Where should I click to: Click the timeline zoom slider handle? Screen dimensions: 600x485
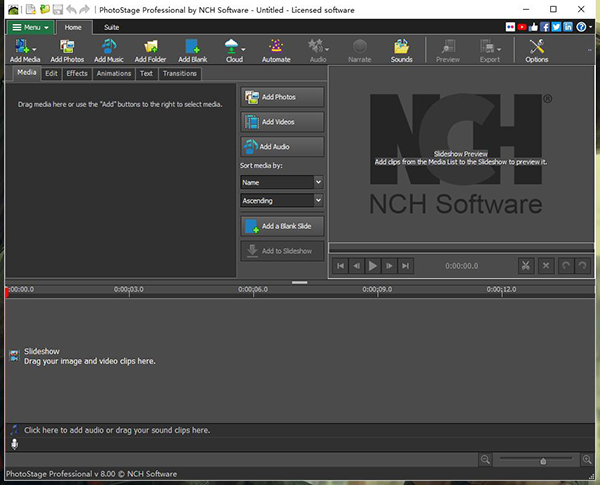pyautogui.click(x=543, y=461)
